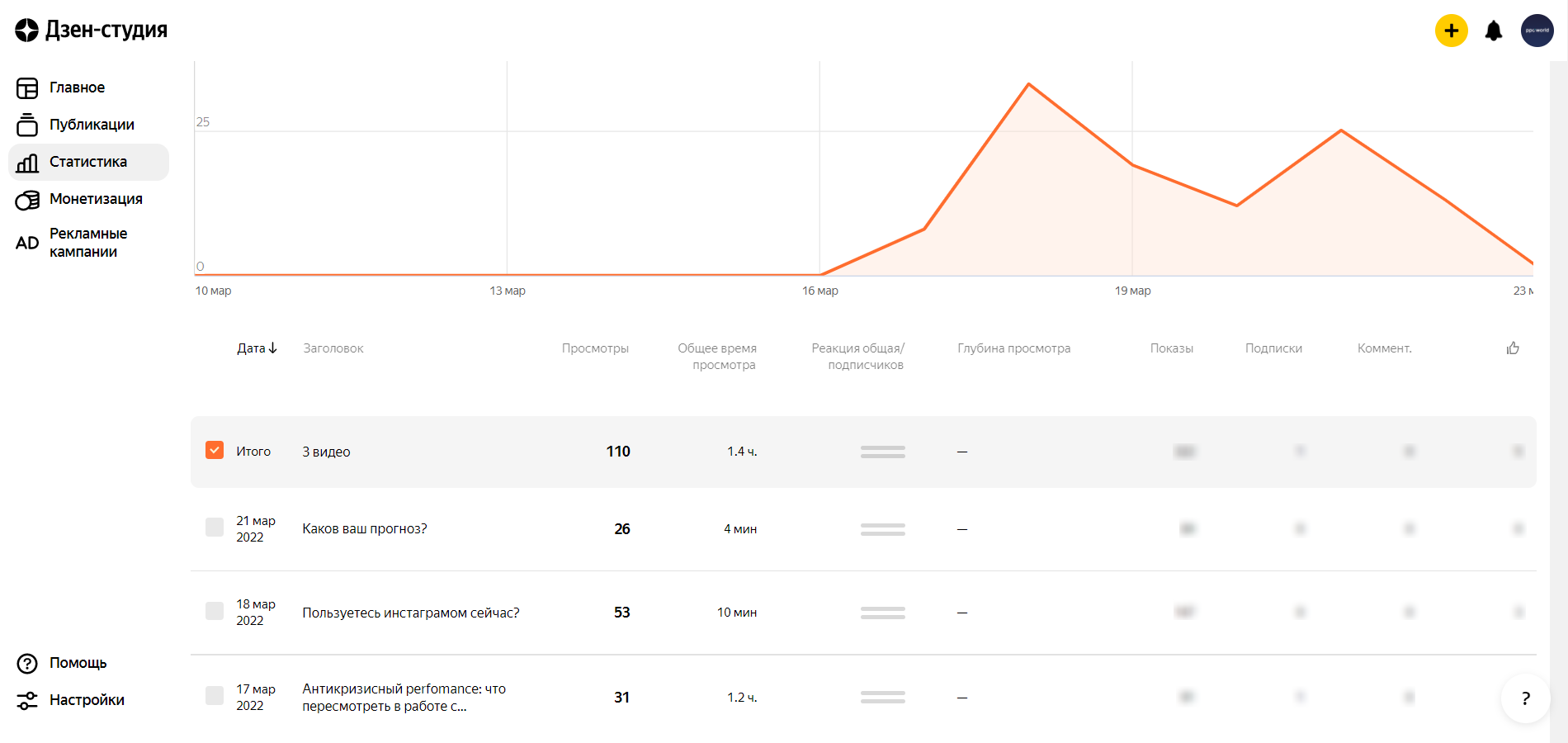Open the floating question mark help button

(1525, 698)
